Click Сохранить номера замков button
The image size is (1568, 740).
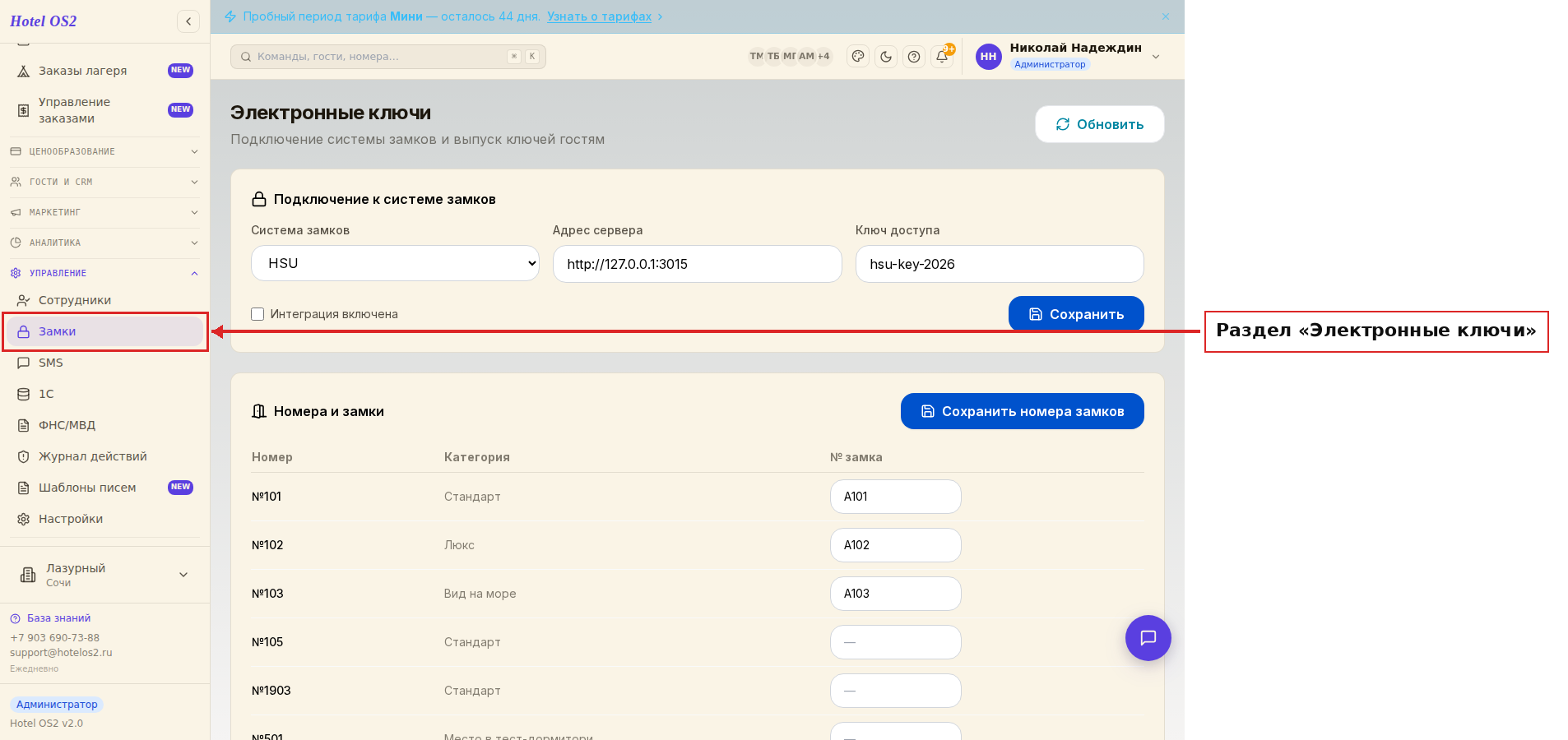point(1023,411)
